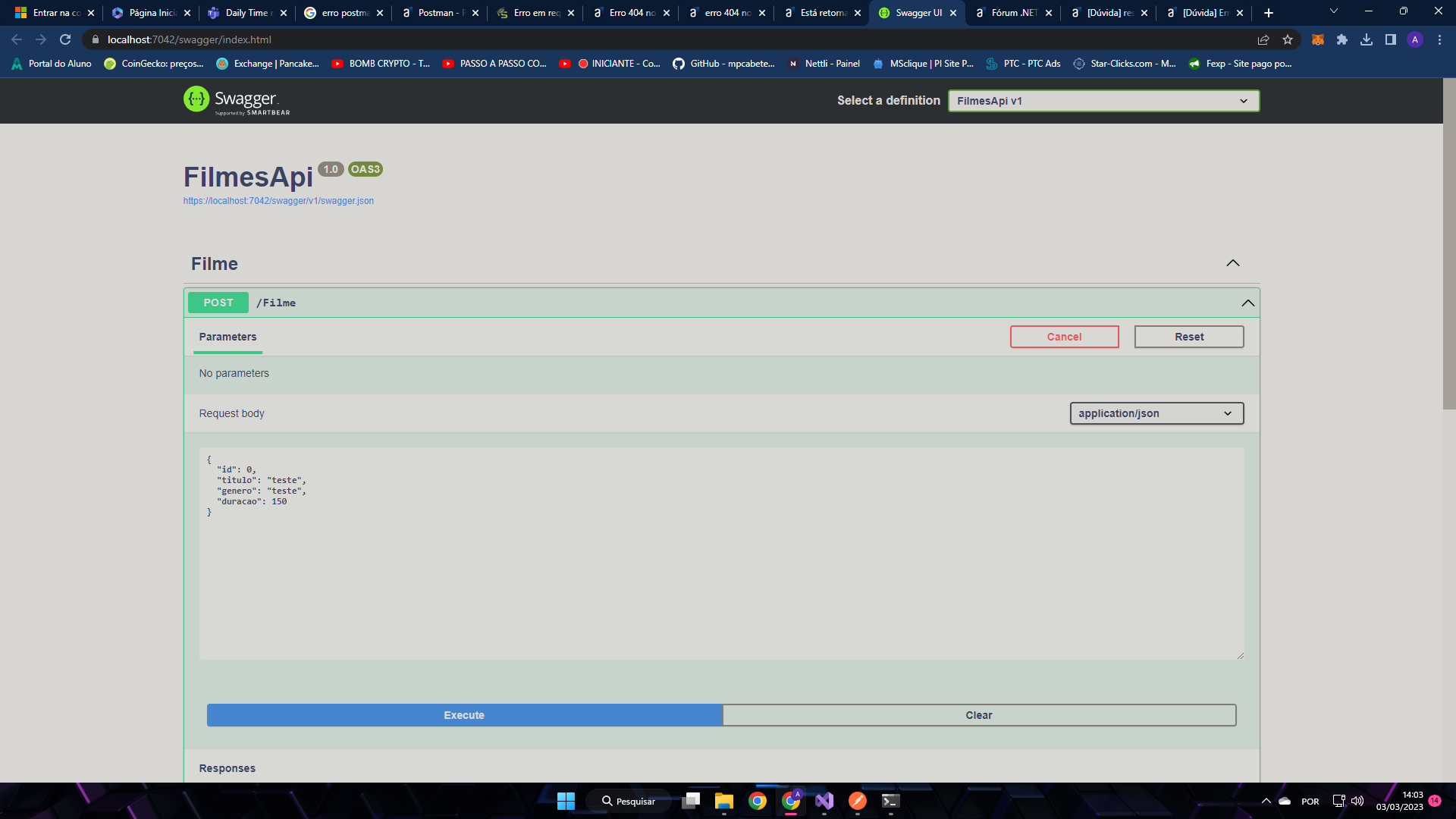Open the browser Downloads icon
The image size is (1456, 819).
[1367, 39]
